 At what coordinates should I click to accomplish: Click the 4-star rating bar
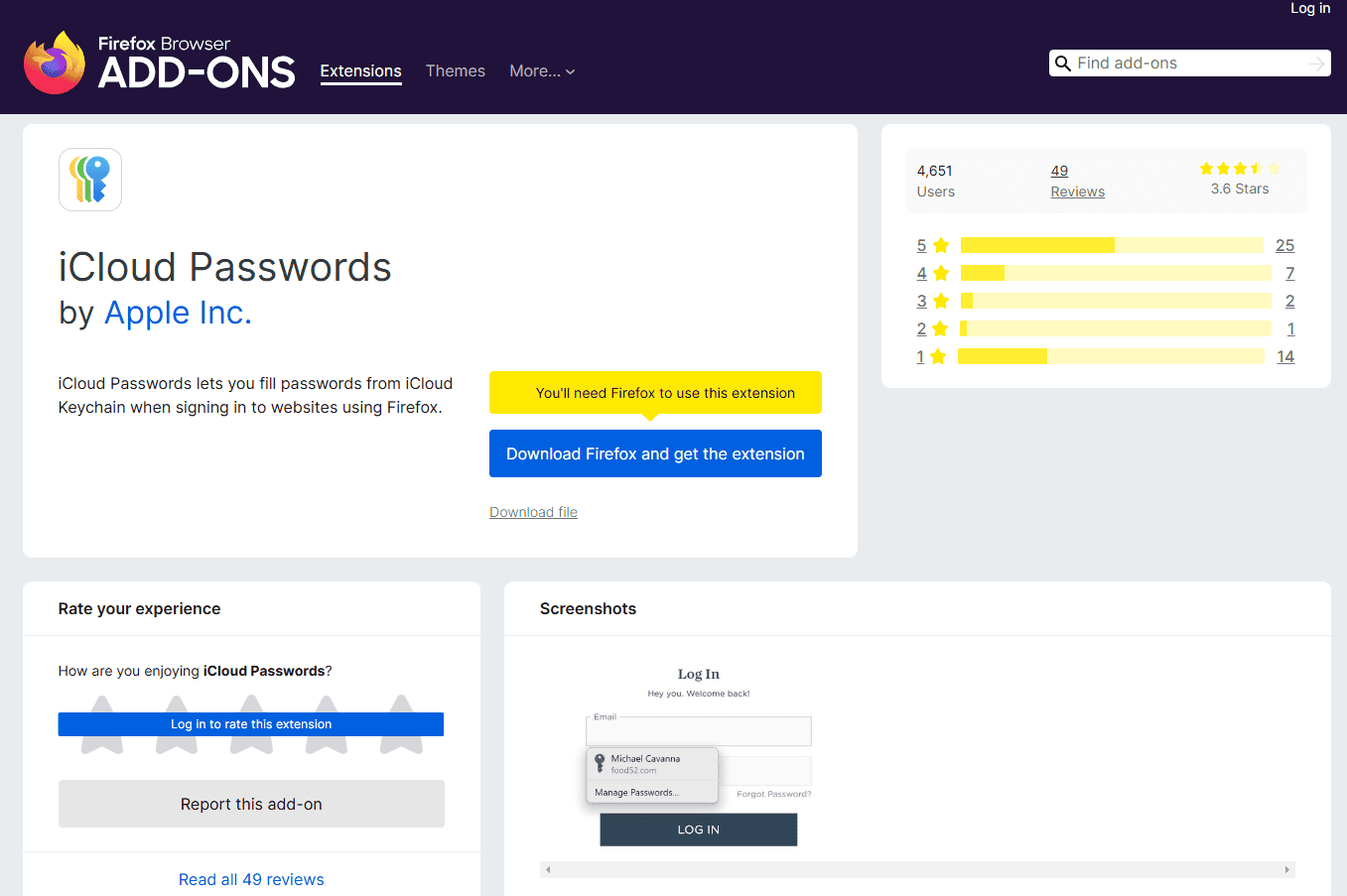pyautogui.click(x=1116, y=273)
